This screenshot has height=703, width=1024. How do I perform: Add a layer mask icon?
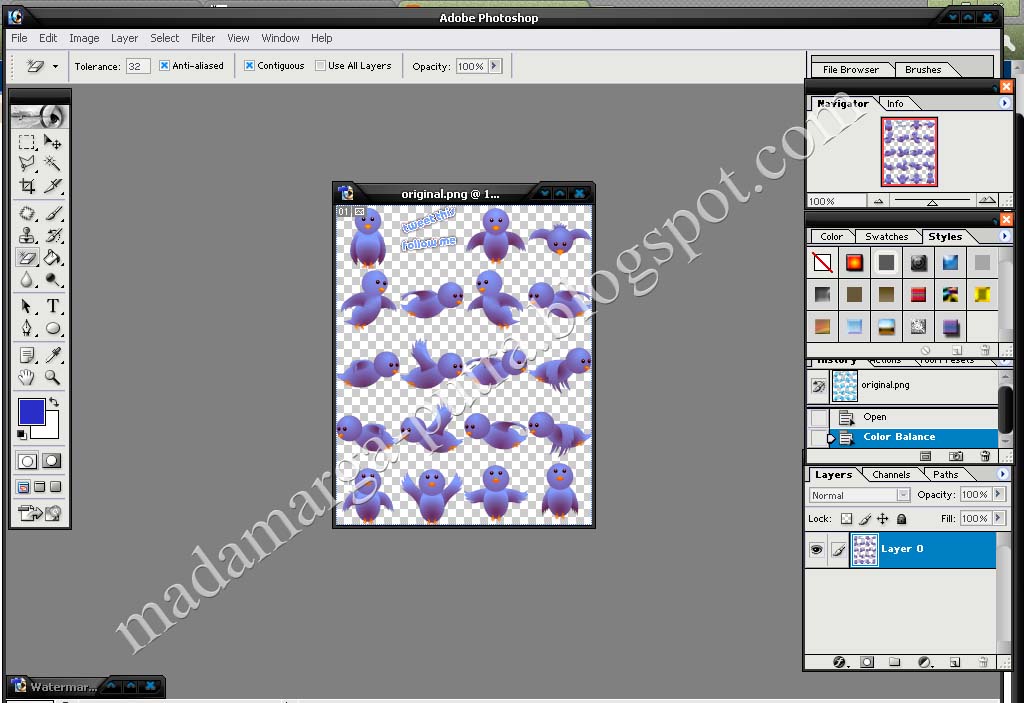(867, 662)
